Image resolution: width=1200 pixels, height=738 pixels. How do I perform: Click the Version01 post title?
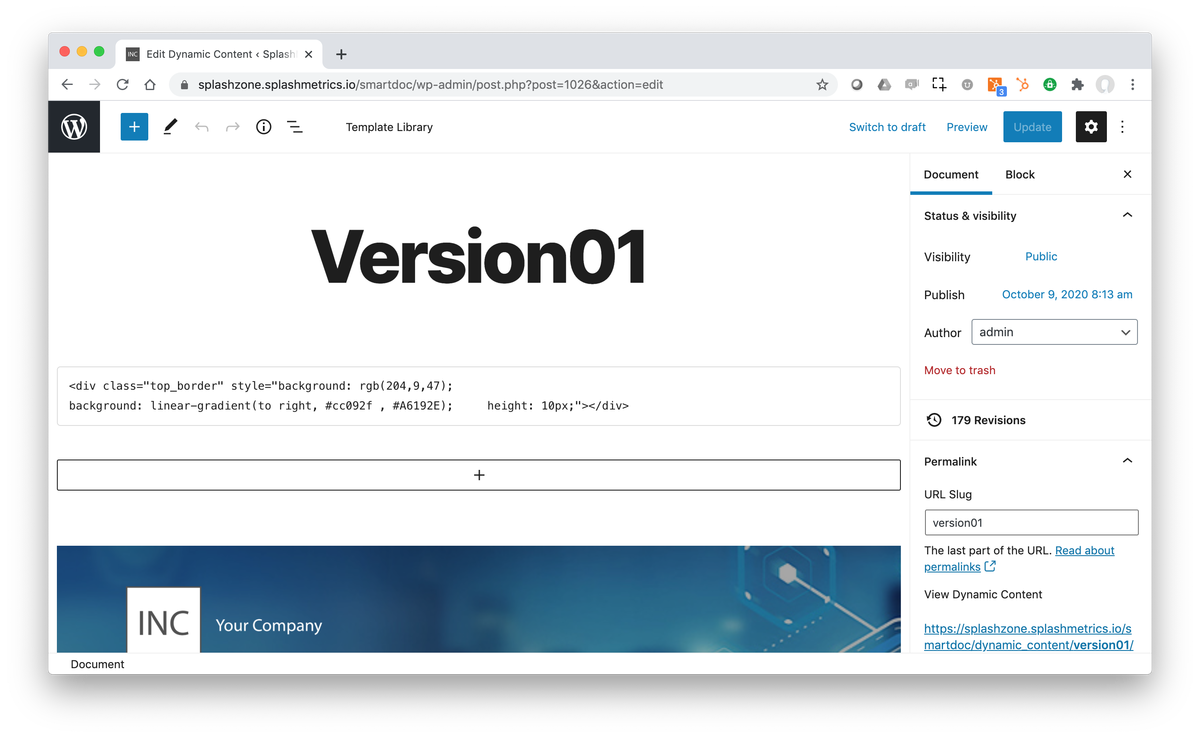[479, 258]
